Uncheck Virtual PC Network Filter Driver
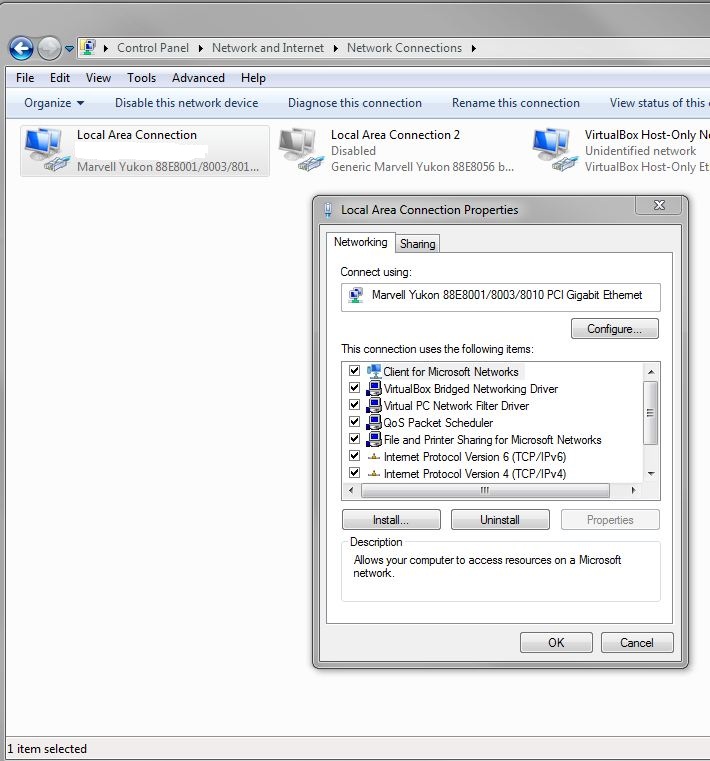The image size is (710, 761). point(354,405)
